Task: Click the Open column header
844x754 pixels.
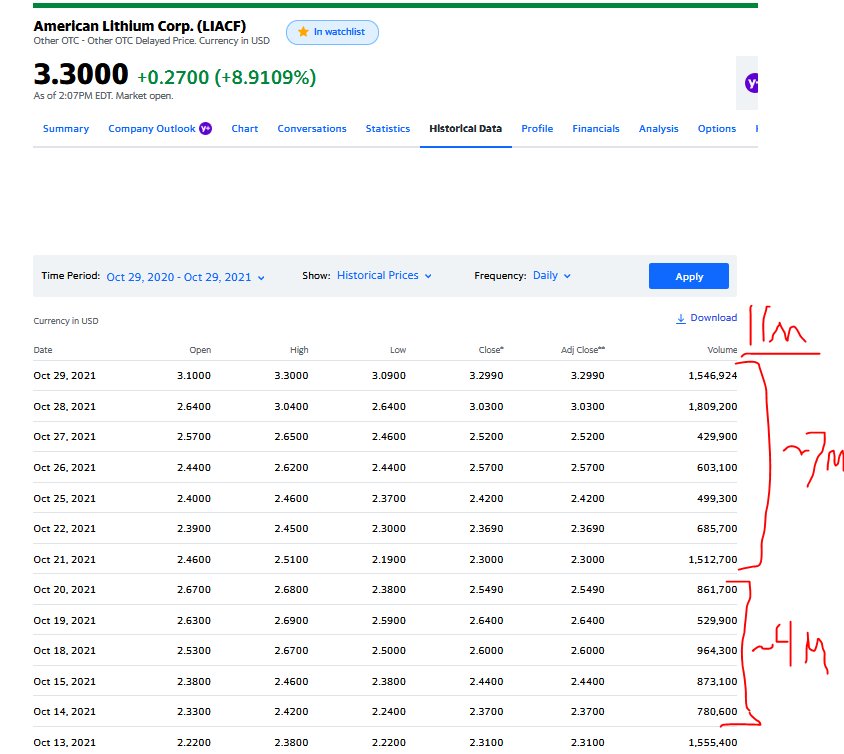Action: [x=200, y=350]
